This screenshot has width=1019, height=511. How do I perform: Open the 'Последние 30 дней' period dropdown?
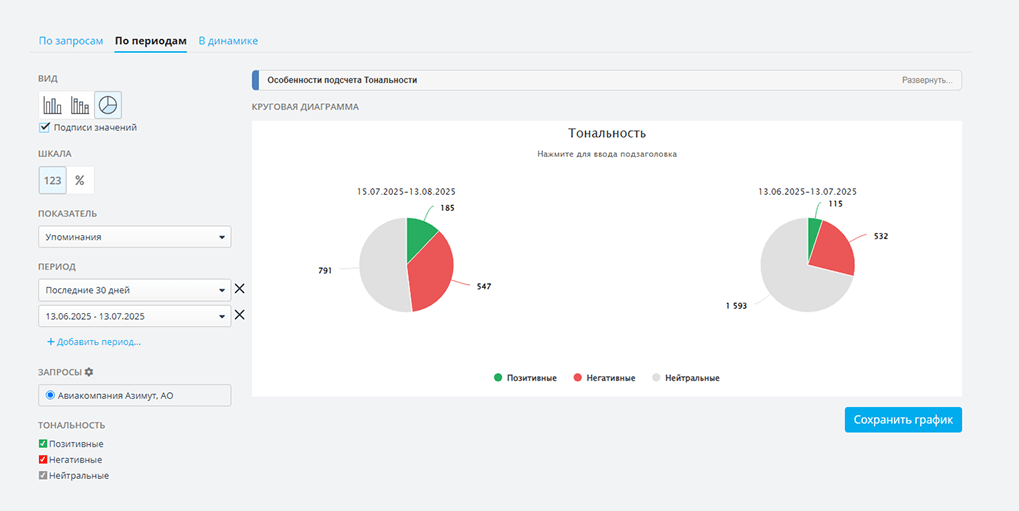pyautogui.click(x=134, y=290)
